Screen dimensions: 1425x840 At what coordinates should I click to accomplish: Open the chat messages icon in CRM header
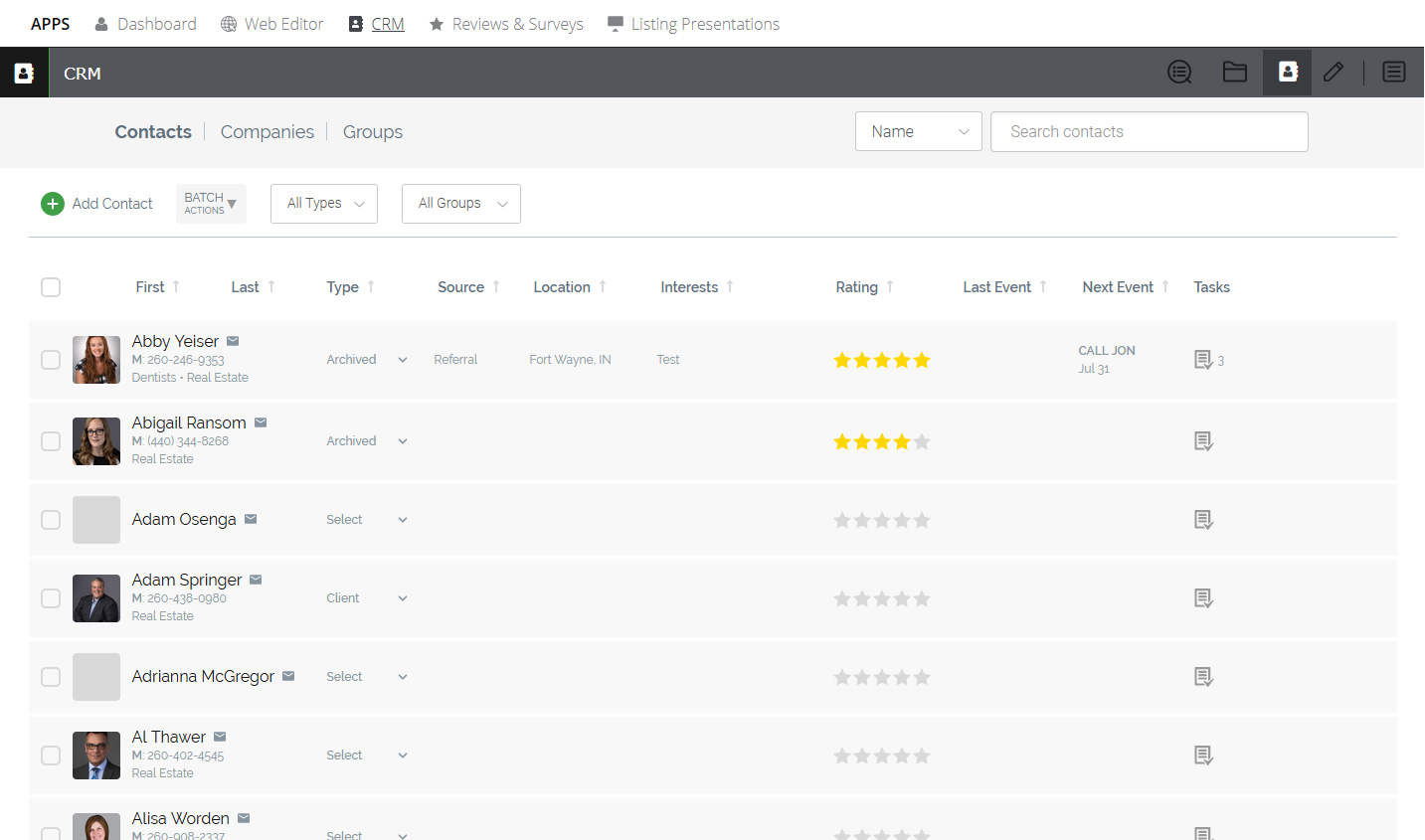(1179, 73)
